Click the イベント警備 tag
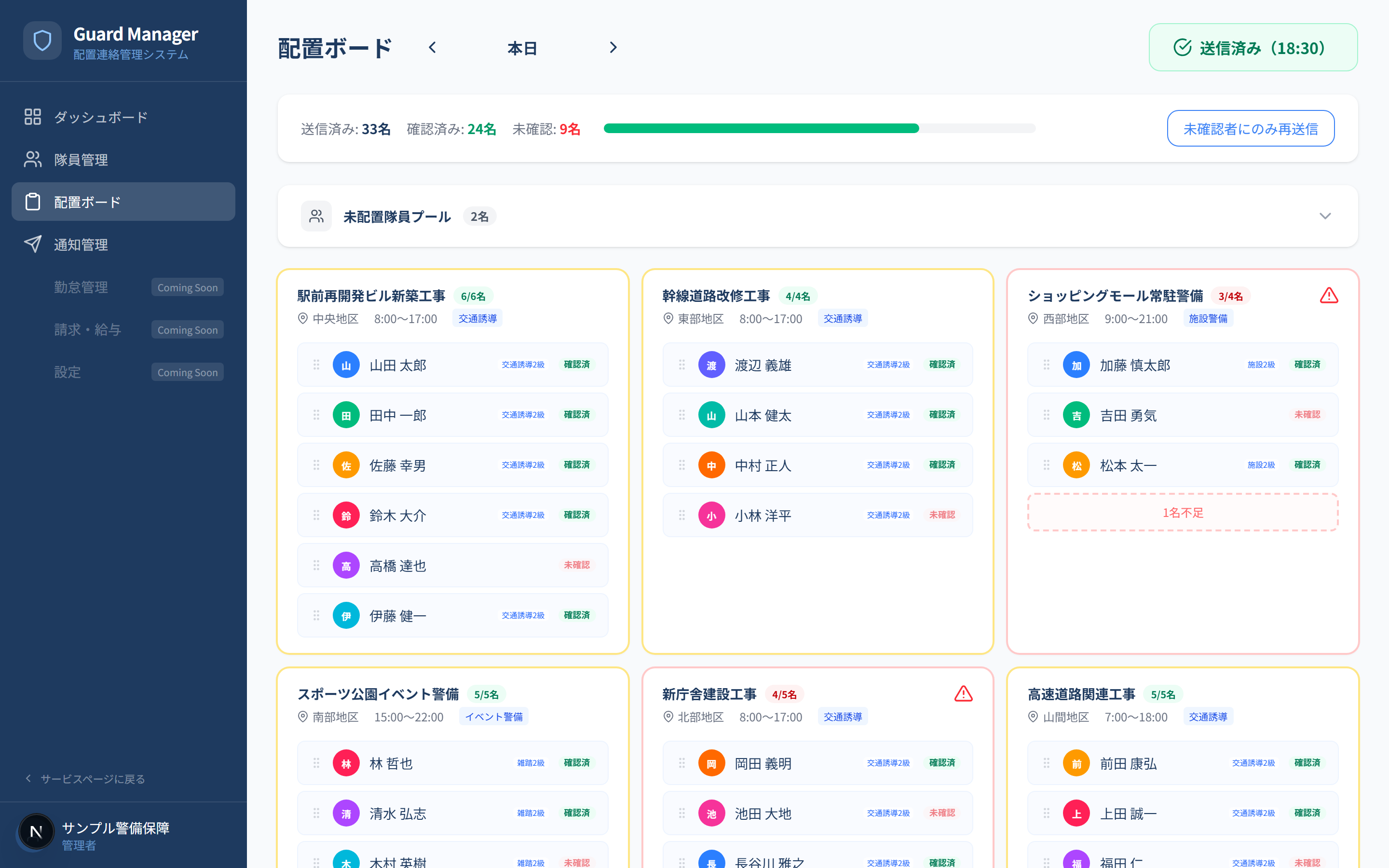 tap(493, 717)
